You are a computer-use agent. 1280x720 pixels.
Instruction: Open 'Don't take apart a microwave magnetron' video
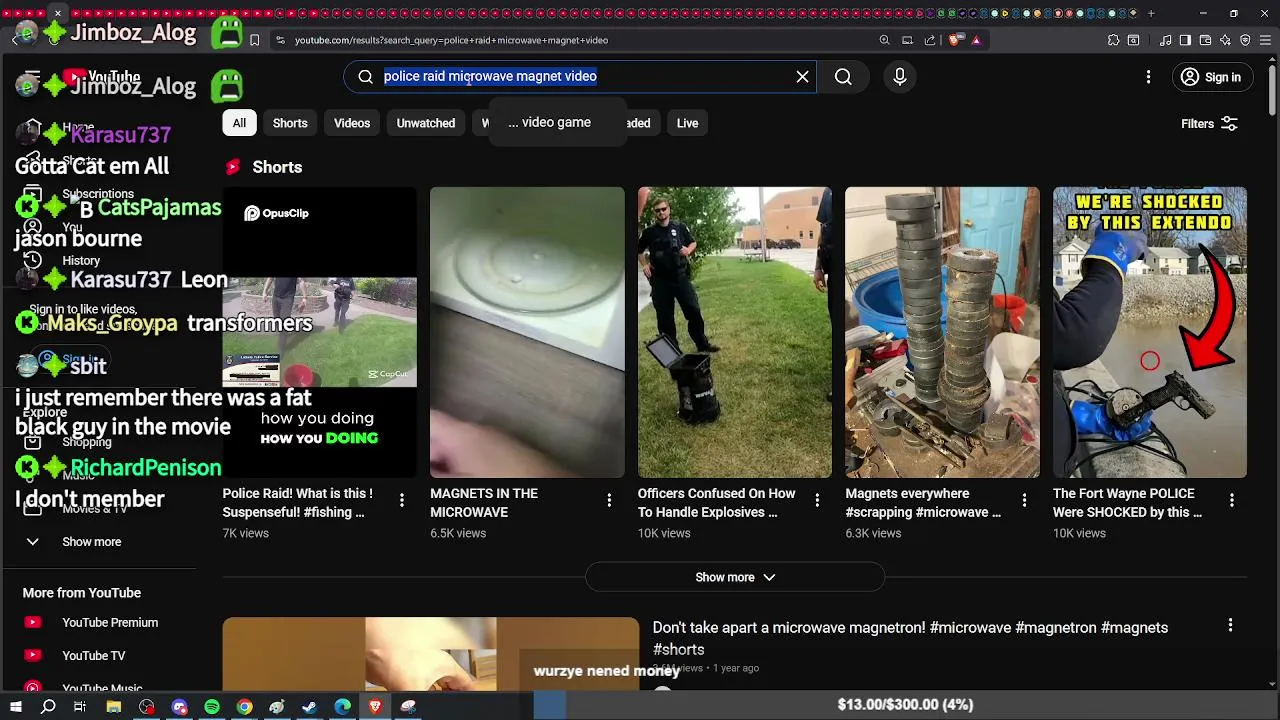[x=910, y=638]
